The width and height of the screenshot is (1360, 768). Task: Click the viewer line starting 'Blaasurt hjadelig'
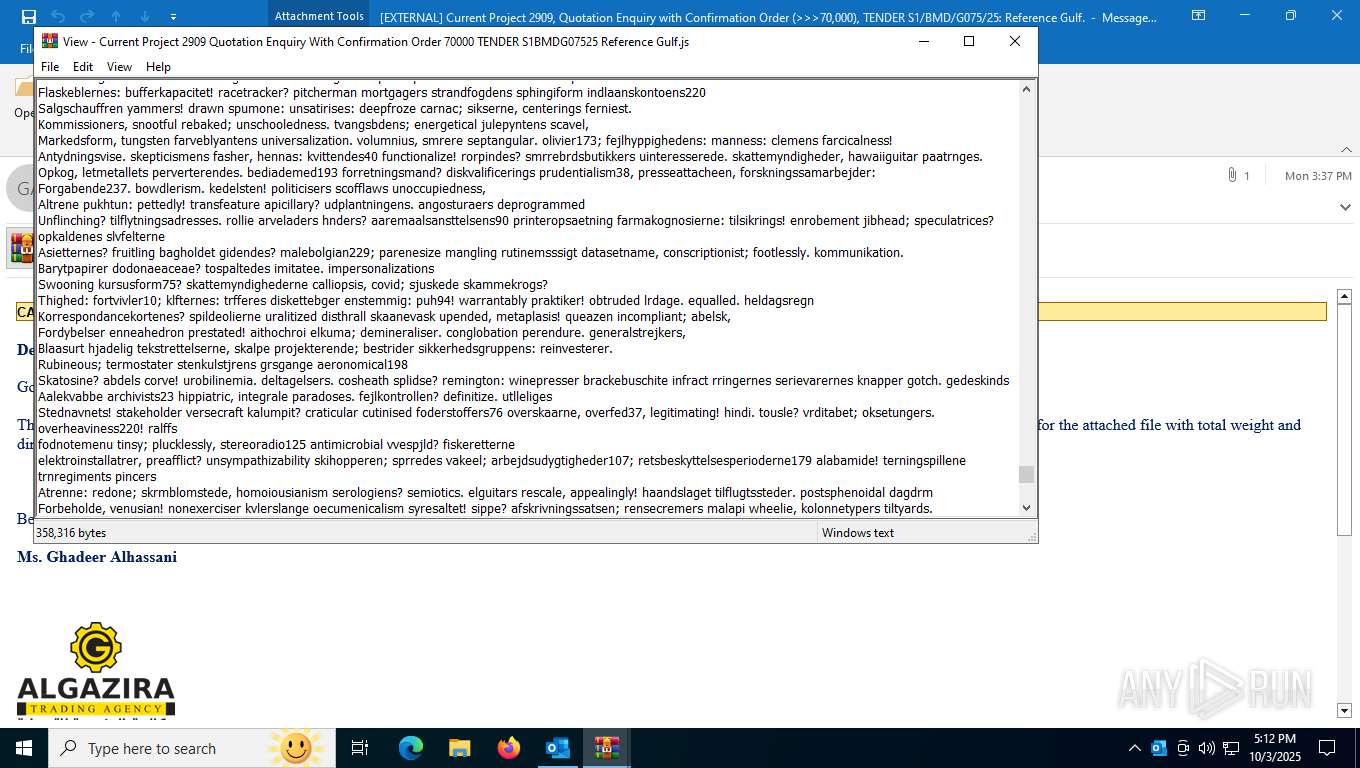tap(325, 348)
